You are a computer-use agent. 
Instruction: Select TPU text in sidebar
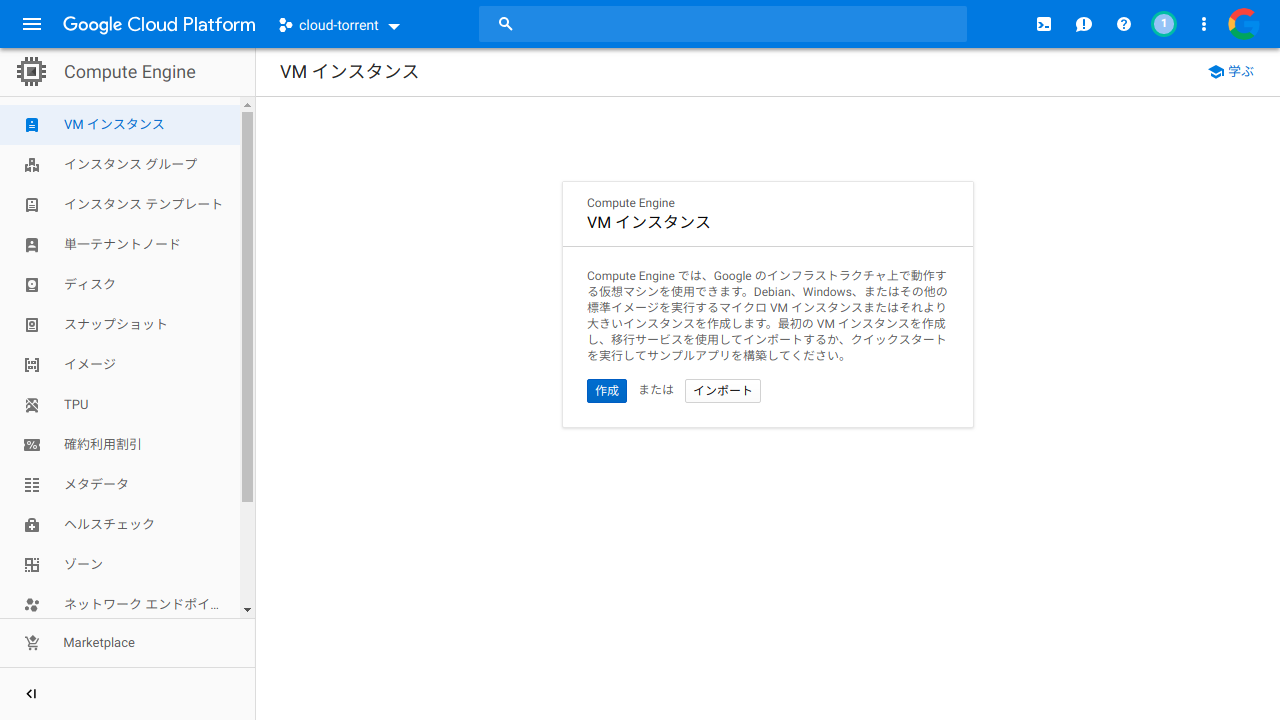pyautogui.click(x=76, y=405)
